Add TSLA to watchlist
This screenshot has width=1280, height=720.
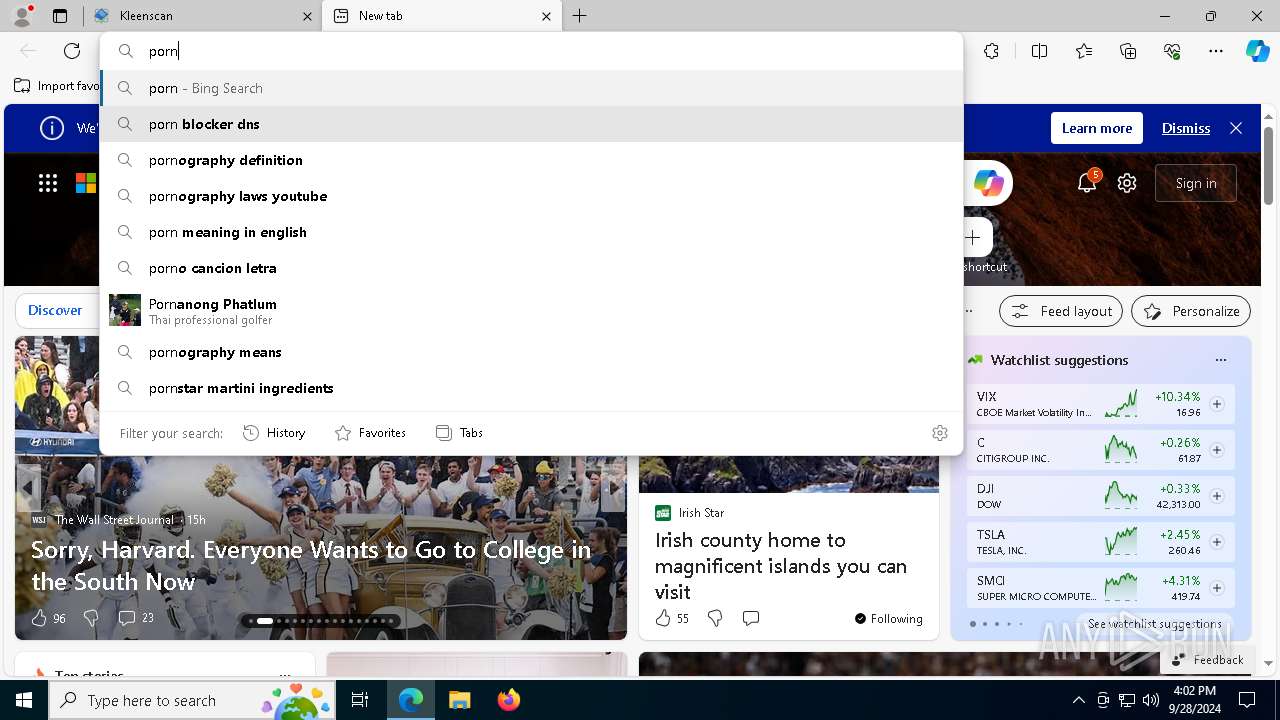pyautogui.click(x=1217, y=542)
